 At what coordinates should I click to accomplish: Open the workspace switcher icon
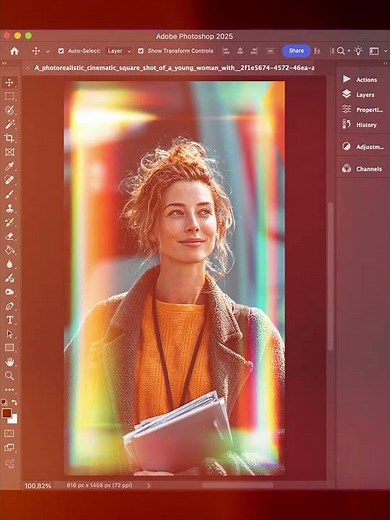click(x=374, y=51)
